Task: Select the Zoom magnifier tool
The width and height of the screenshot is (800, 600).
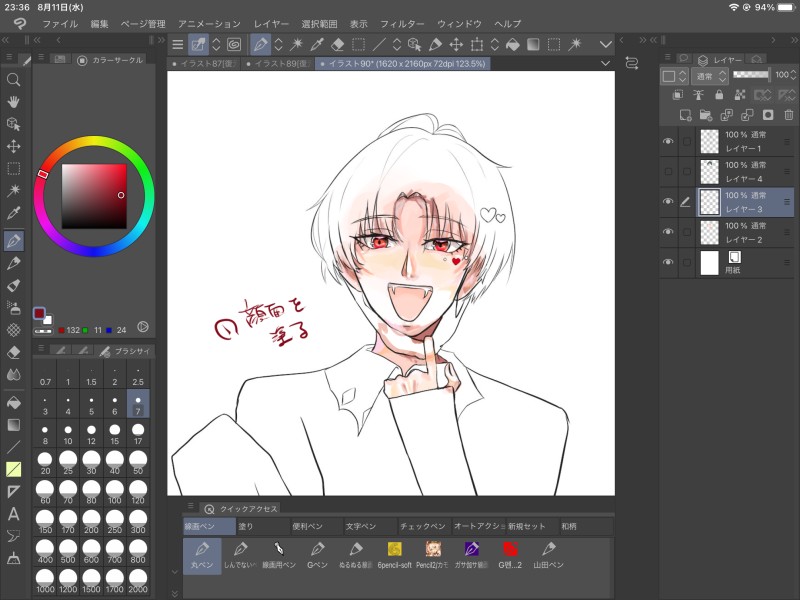Action: (14, 80)
